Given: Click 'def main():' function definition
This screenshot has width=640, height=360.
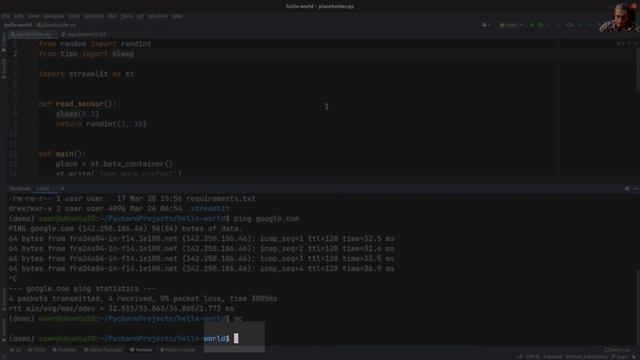Looking at the screenshot, I should 62,154.
